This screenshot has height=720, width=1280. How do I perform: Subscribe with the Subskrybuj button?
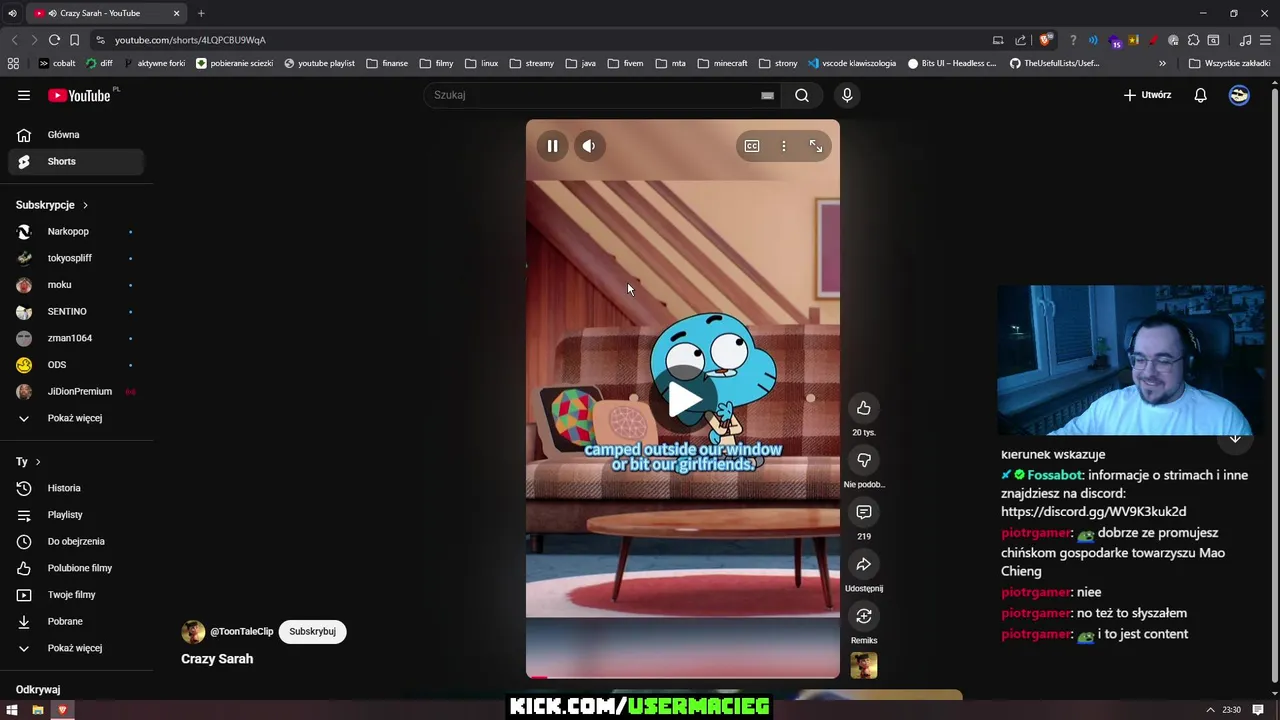312,631
